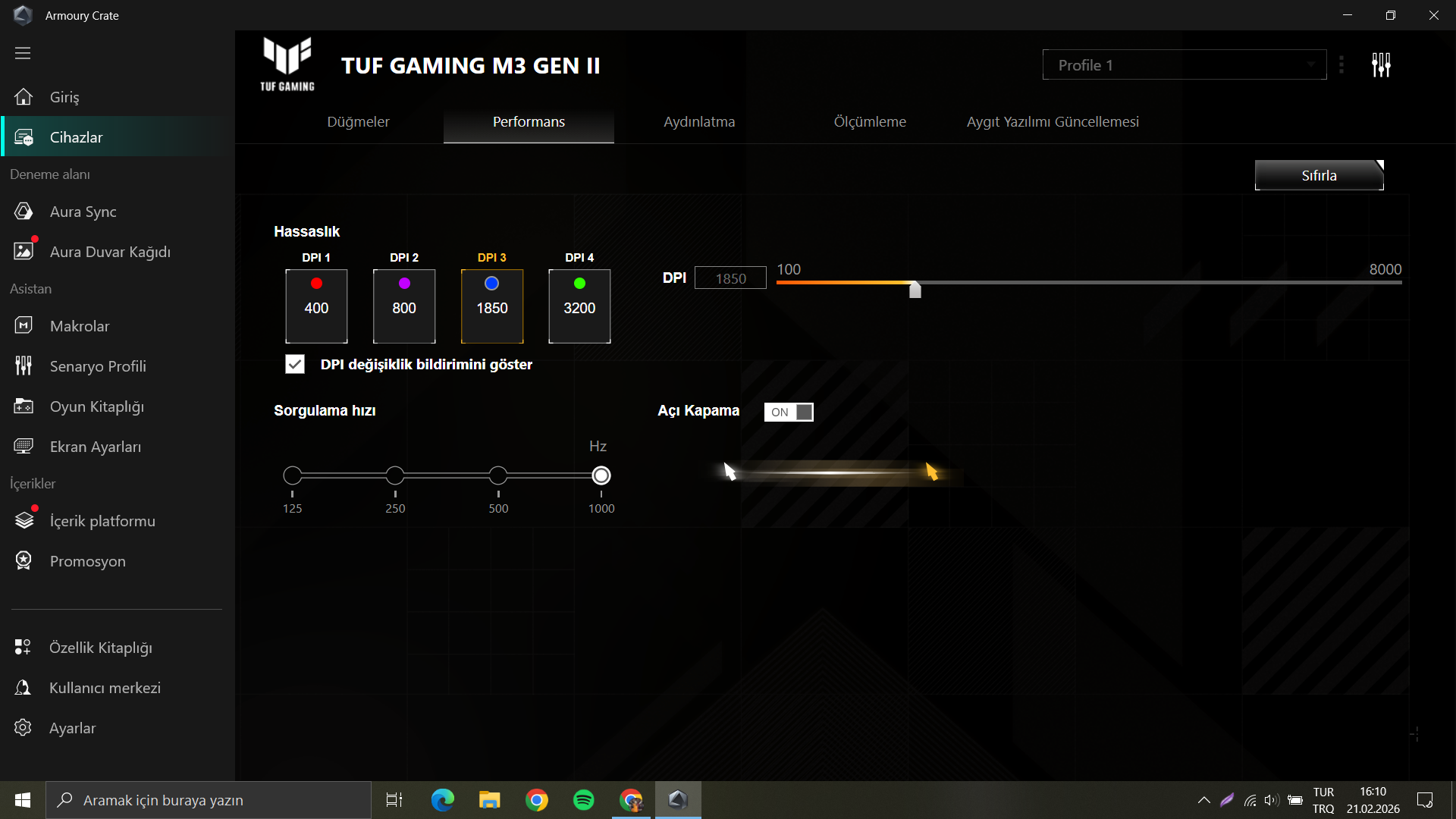Expand the Profile 1 dropdown
This screenshot has height=819, width=1456.
(x=1185, y=65)
